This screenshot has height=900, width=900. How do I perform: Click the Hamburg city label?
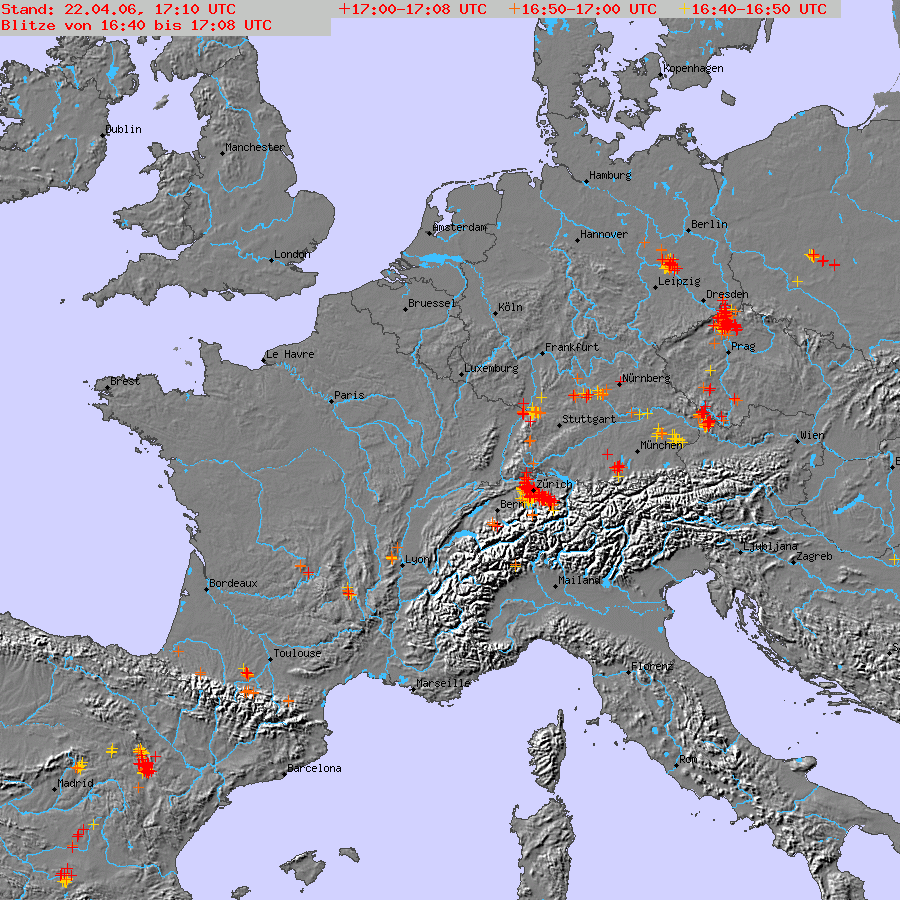(x=610, y=175)
